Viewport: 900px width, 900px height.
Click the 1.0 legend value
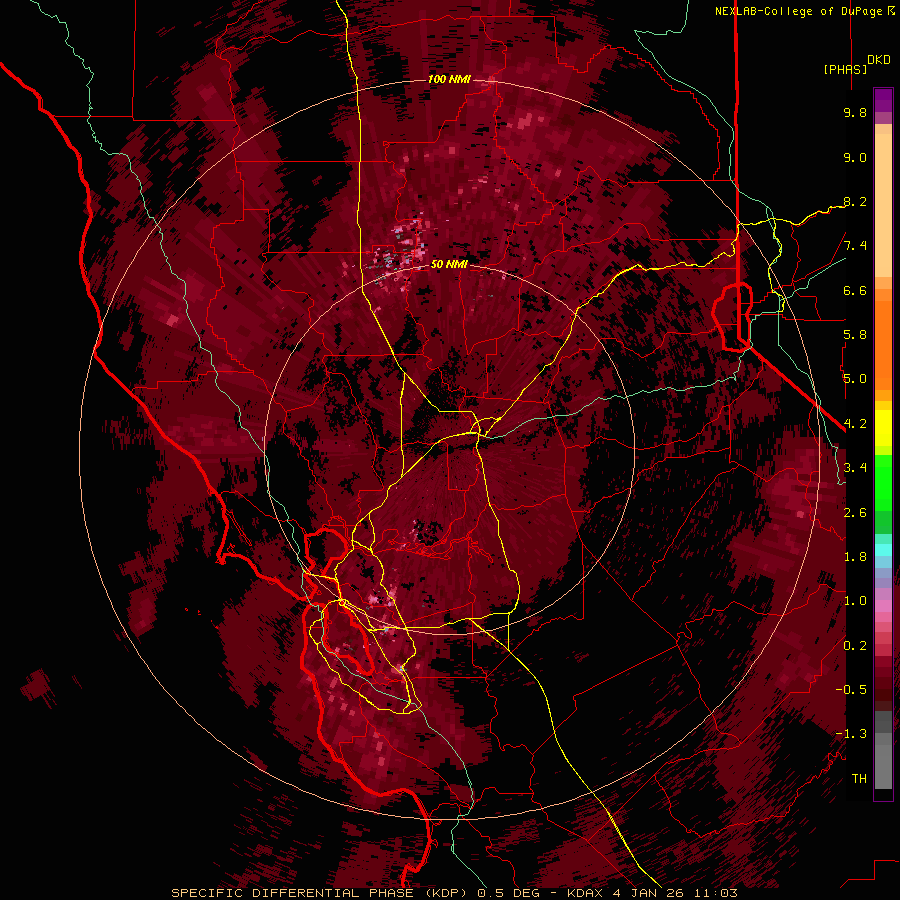(x=855, y=601)
